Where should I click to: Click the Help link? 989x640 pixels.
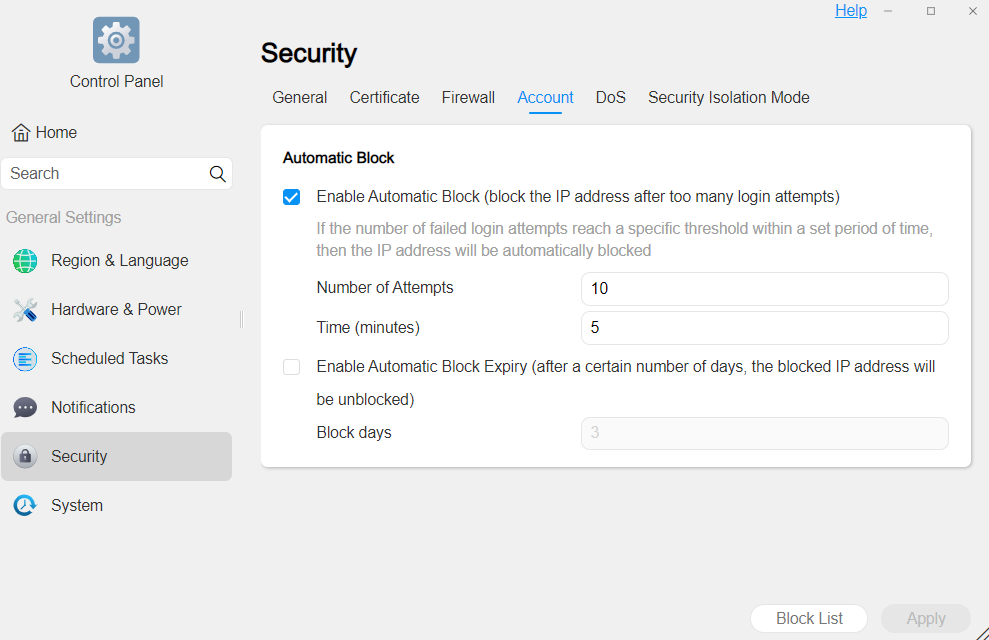851,11
